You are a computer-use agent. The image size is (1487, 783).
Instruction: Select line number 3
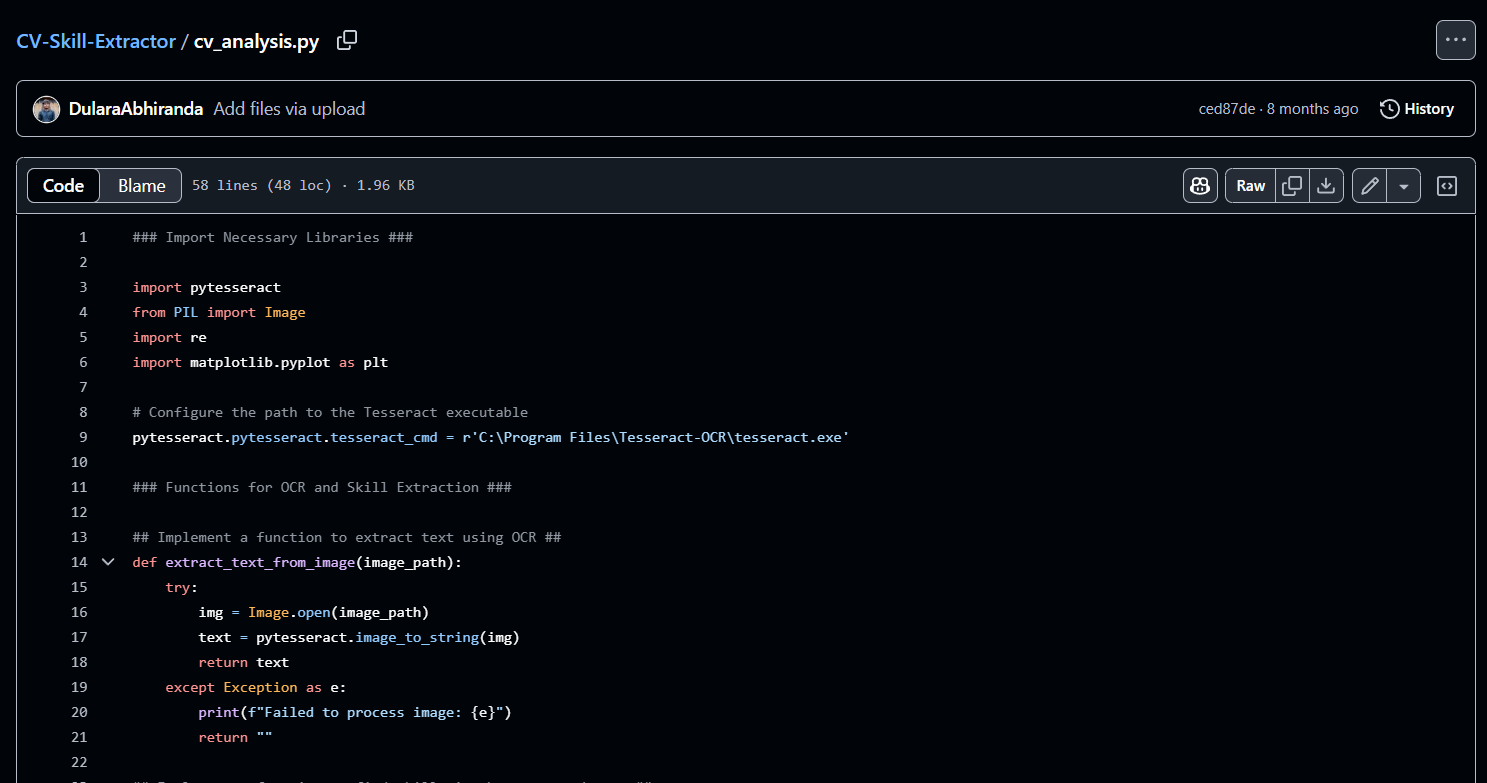83,287
